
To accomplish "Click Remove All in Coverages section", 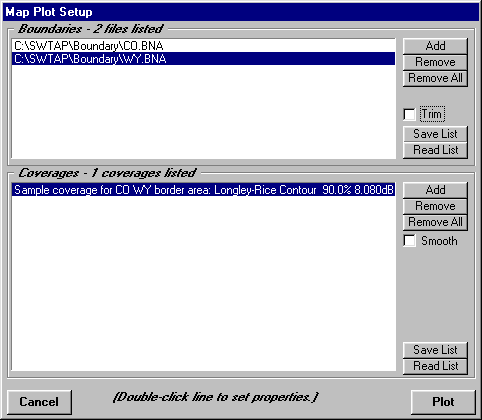I will point(435,222).
